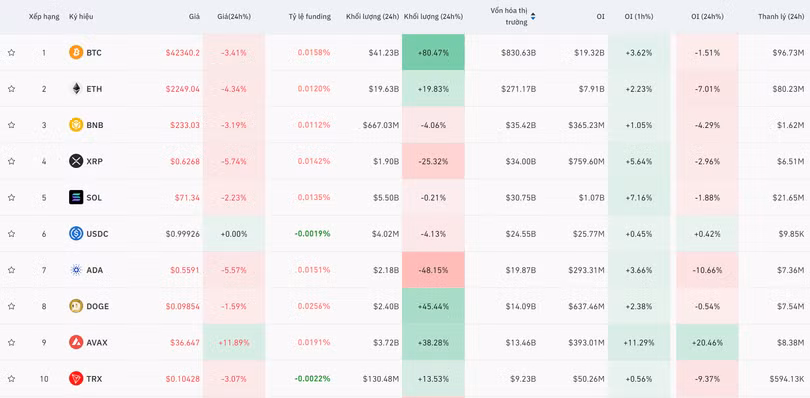The image size is (810, 398).
Task: Sort by Tỷ lệ funding header
Action: point(309,17)
